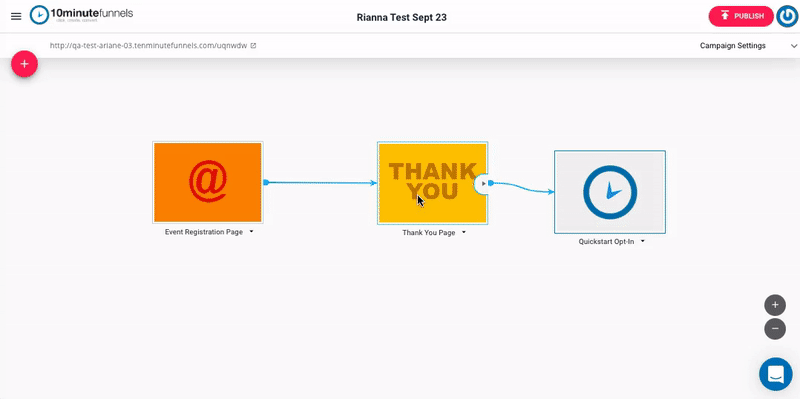The image size is (800, 399).
Task: Expand the Campaign Settings chevron
Action: tap(794, 46)
